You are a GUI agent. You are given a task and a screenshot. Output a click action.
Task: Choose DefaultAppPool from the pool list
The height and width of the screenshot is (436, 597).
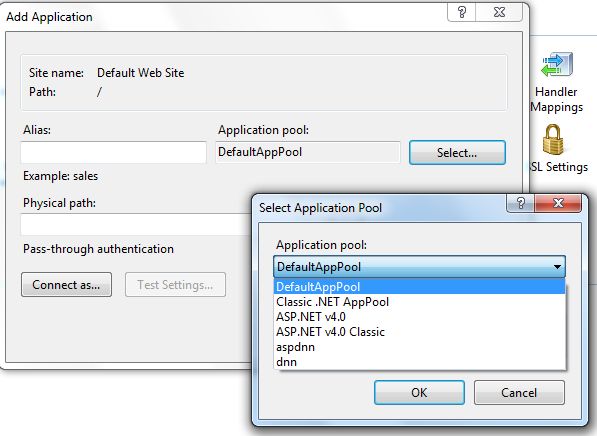pos(419,287)
